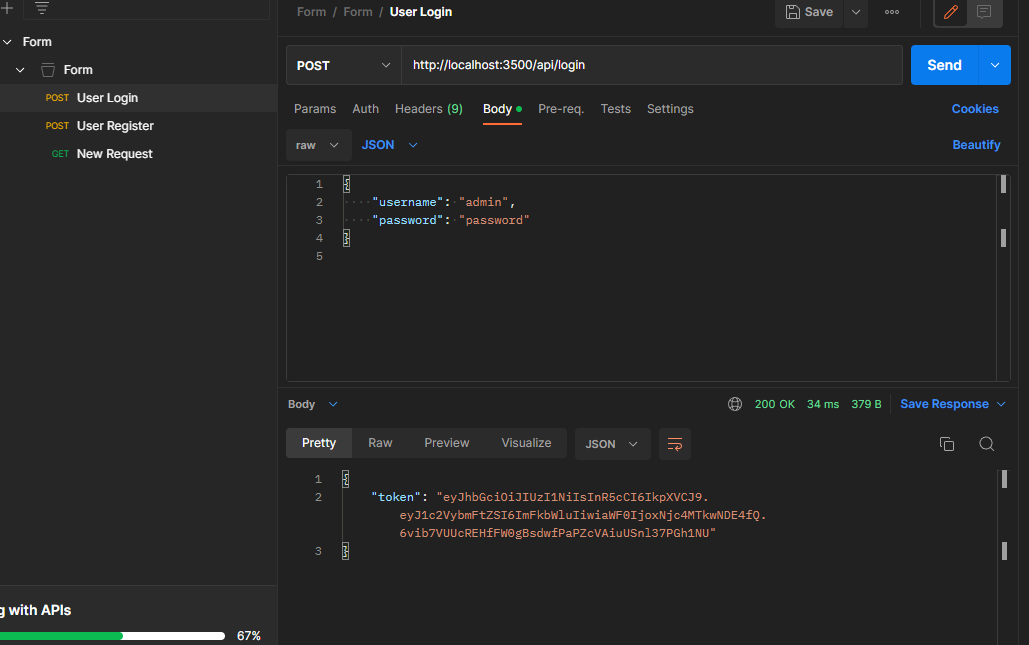Click the response body scrollbar
This screenshot has width=1029, height=645.
coord(1004,556)
